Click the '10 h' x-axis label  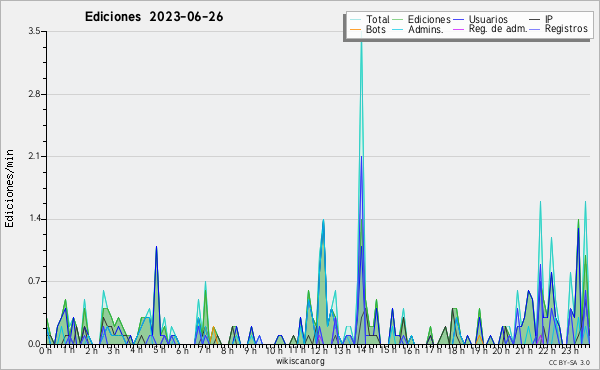(x=274, y=351)
